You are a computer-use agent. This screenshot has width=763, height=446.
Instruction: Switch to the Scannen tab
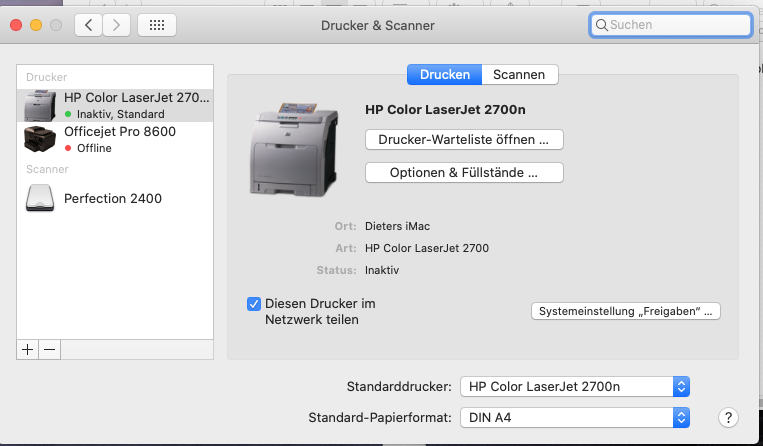519,74
